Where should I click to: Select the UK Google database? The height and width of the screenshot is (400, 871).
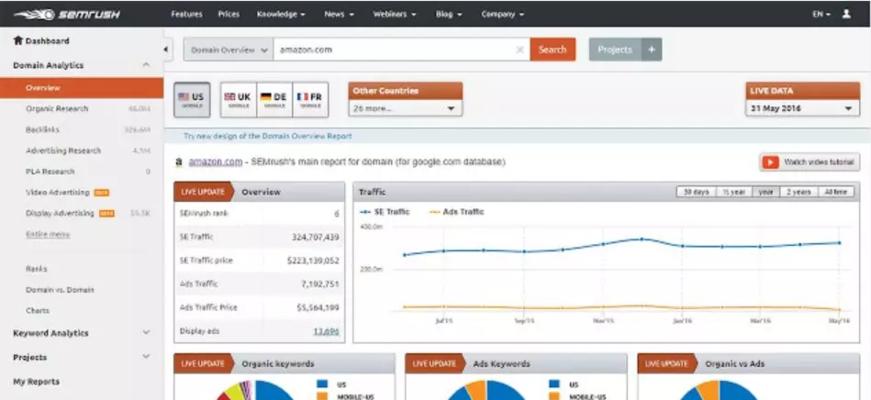click(x=238, y=100)
